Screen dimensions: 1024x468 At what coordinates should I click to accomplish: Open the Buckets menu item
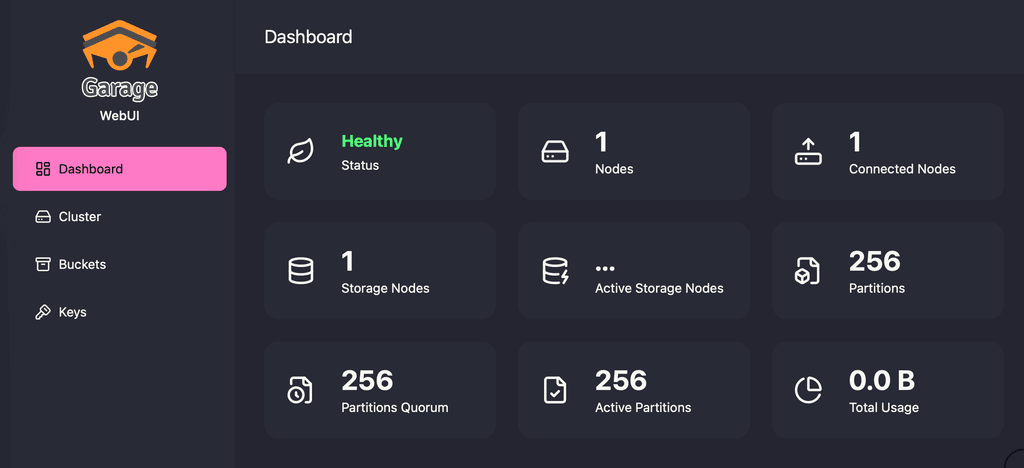[x=82, y=265]
